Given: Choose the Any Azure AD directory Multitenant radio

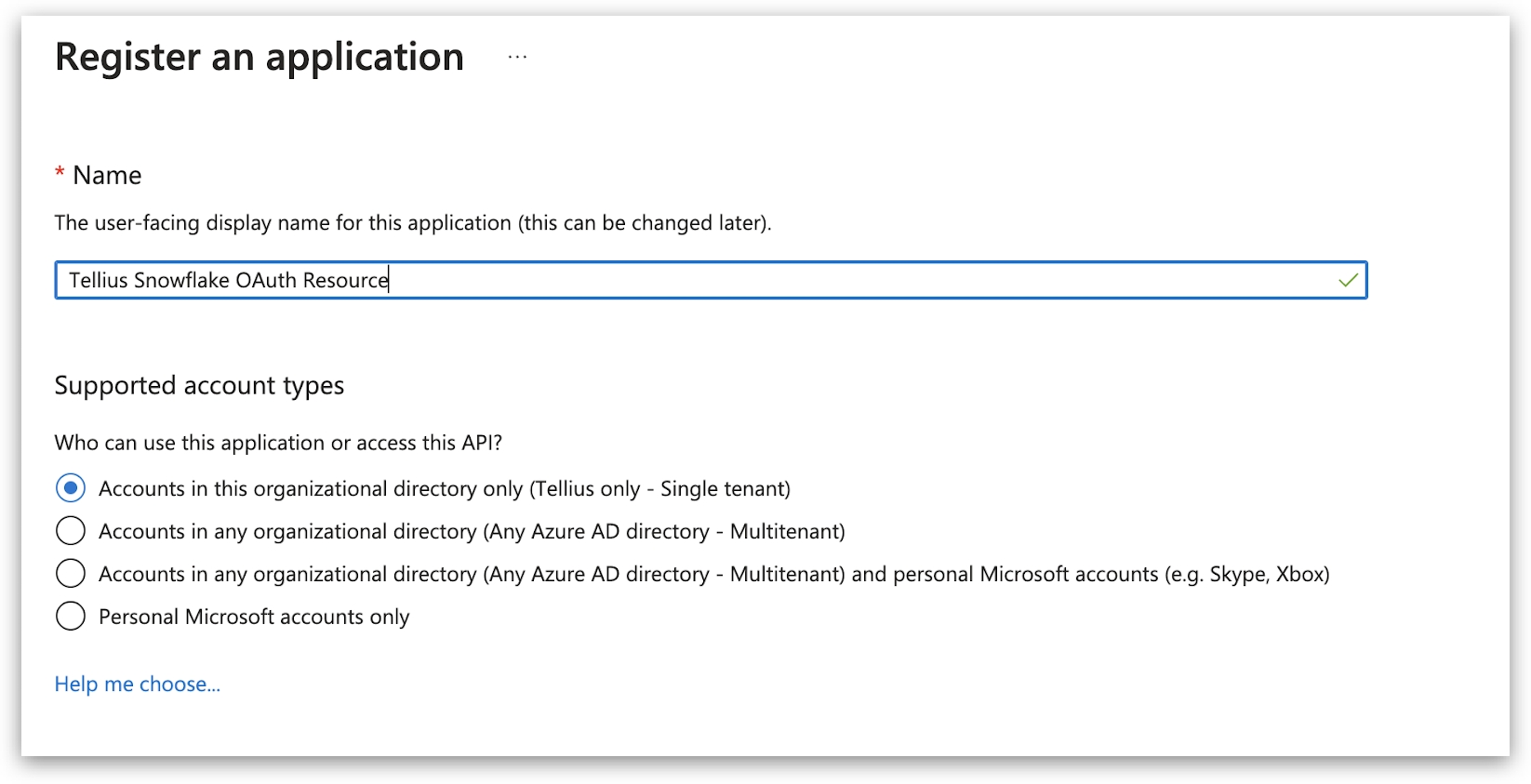Looking at the screenshot, I should (x=71, y=531).
